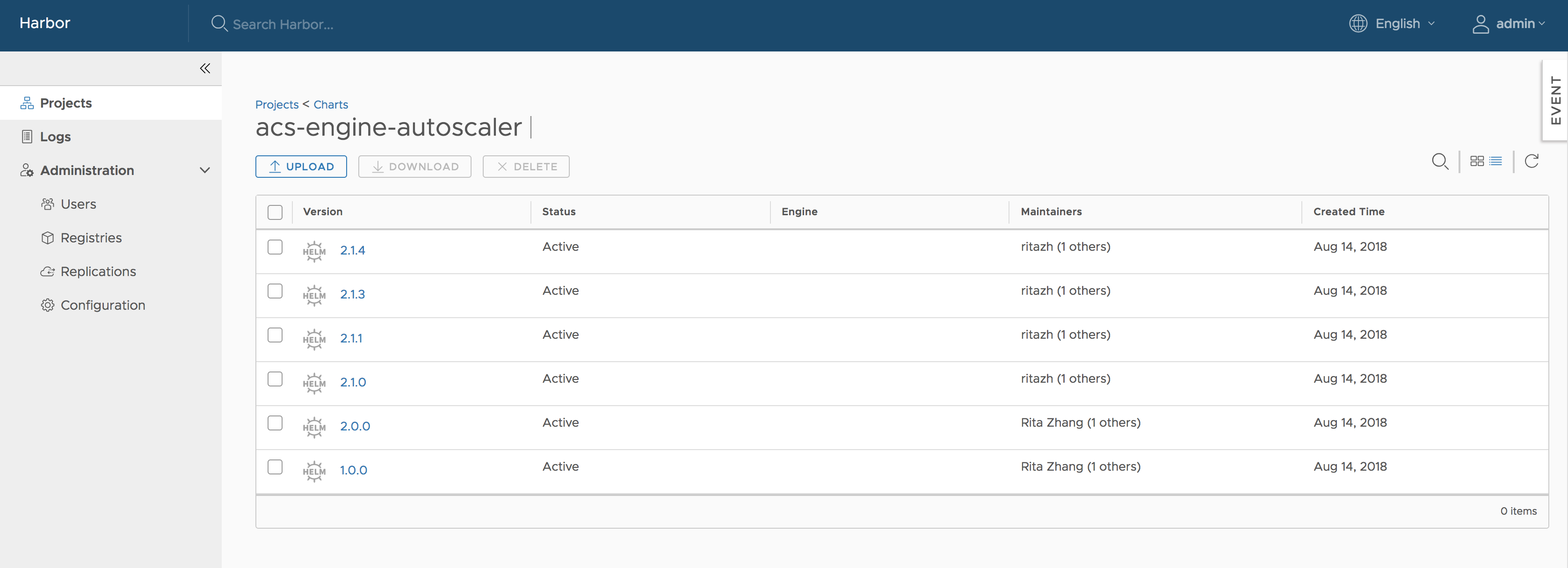Click the search magnifier icon above table

coord(1439,161)
